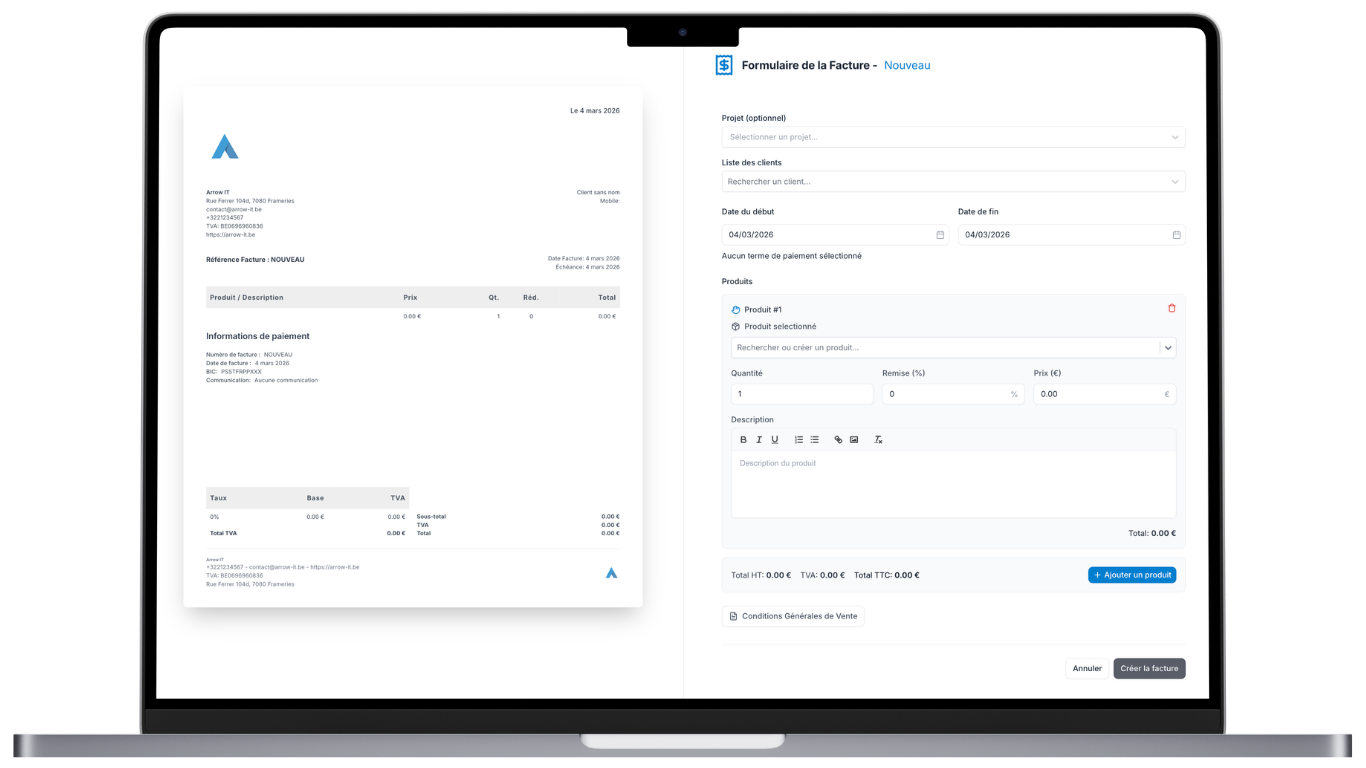Expand the product search combo box chevron
The height and width of the screenshot is (768, 1366).
(x=1168, y=347)
